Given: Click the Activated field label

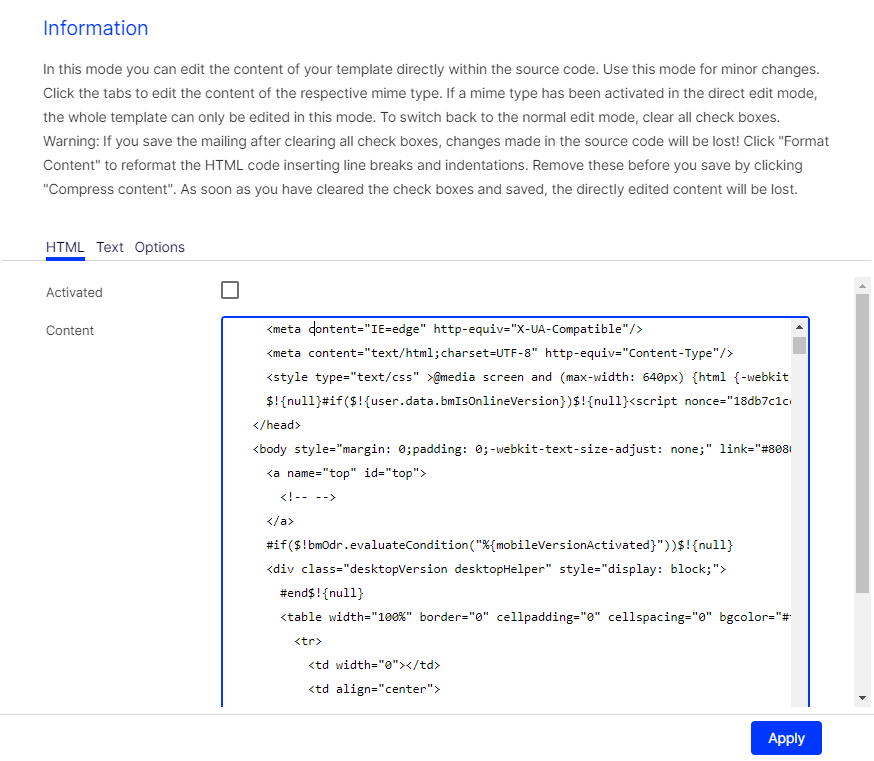Looking at the screenshot, I should 74,293.
